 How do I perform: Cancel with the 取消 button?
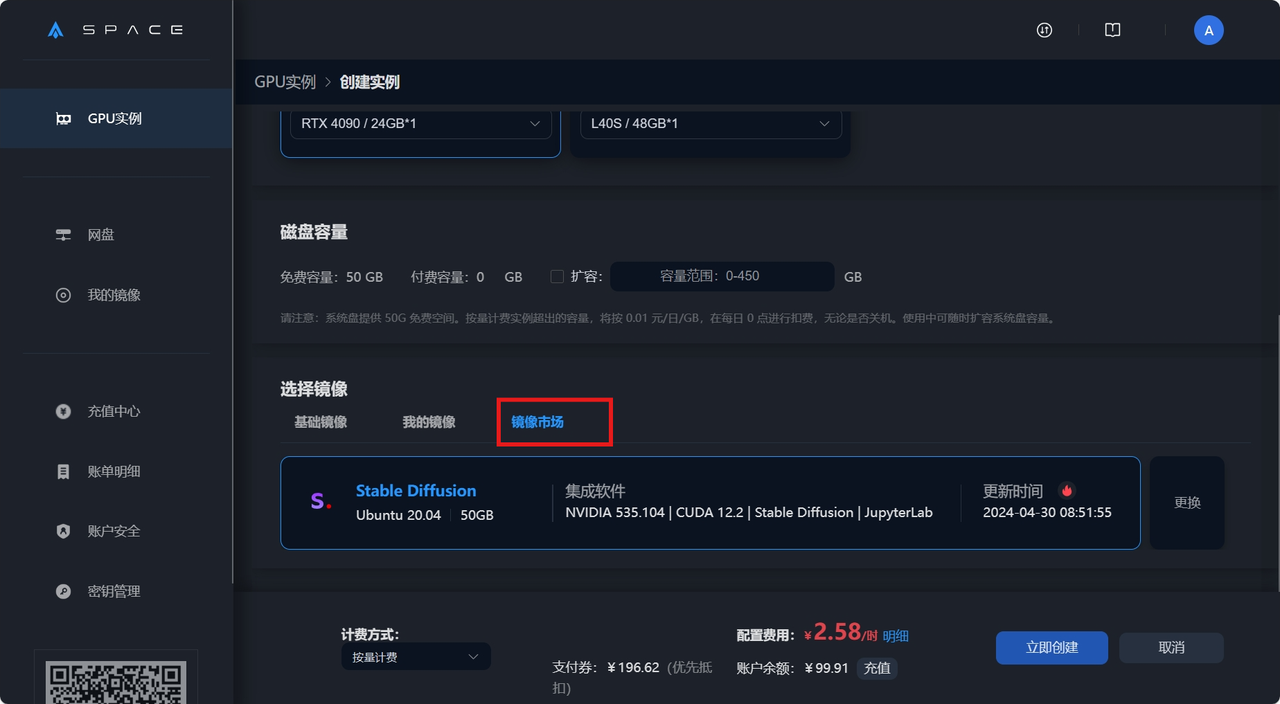click(1172, 648)
